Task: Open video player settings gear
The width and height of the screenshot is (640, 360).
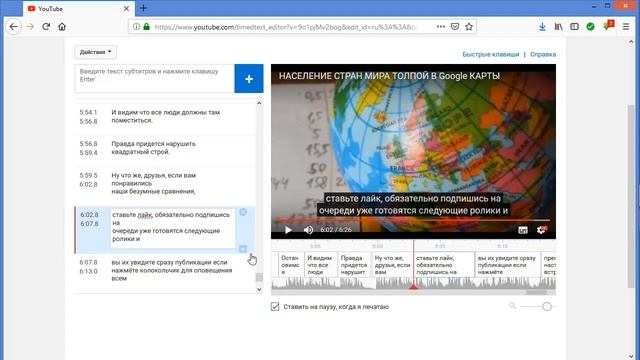Action: (x=542, y=230)
